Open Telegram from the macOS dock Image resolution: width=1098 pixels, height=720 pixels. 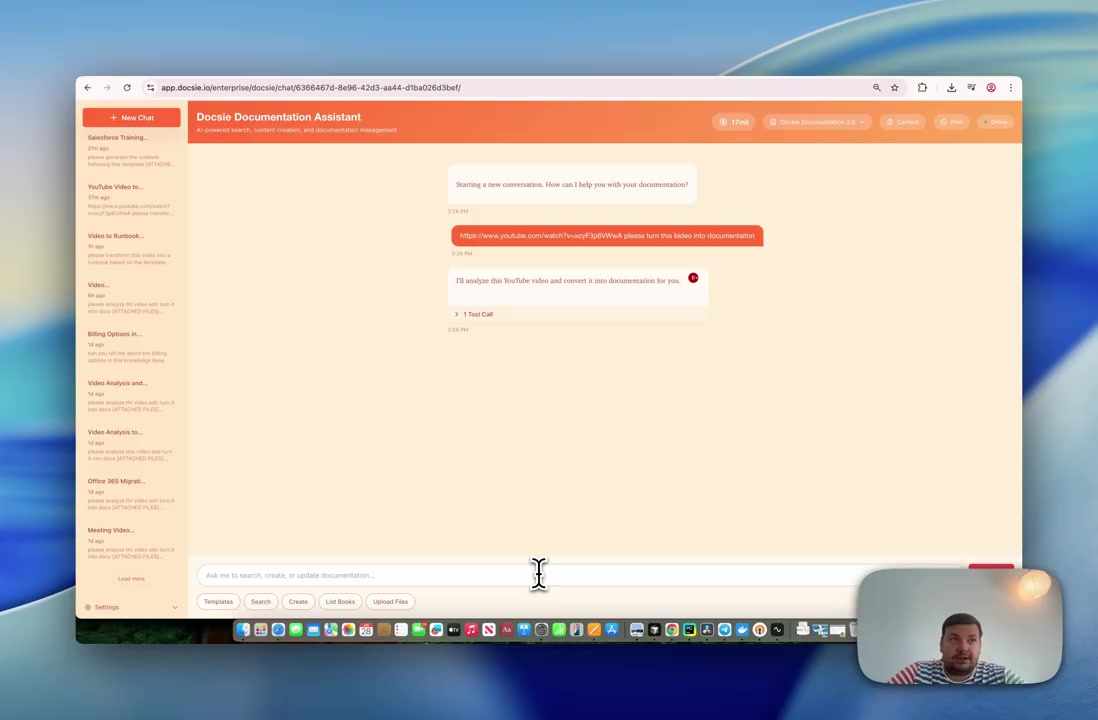724,630
